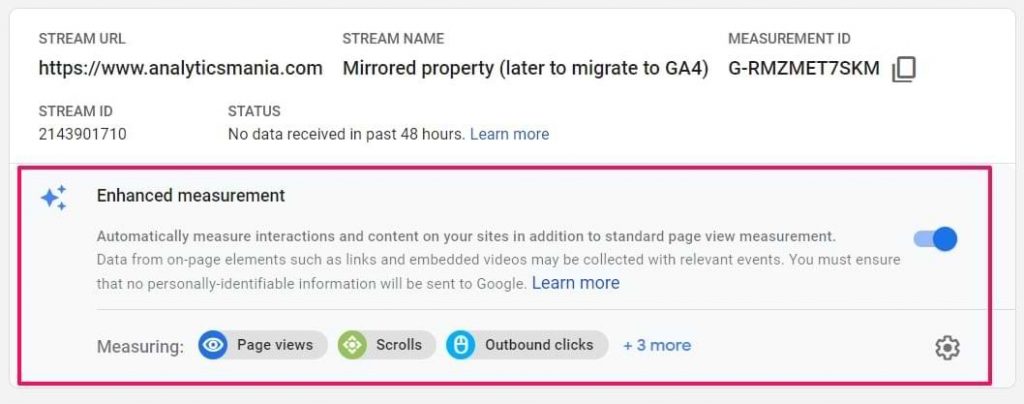Click the Scrolls chip icon

[x=352, y=345]
